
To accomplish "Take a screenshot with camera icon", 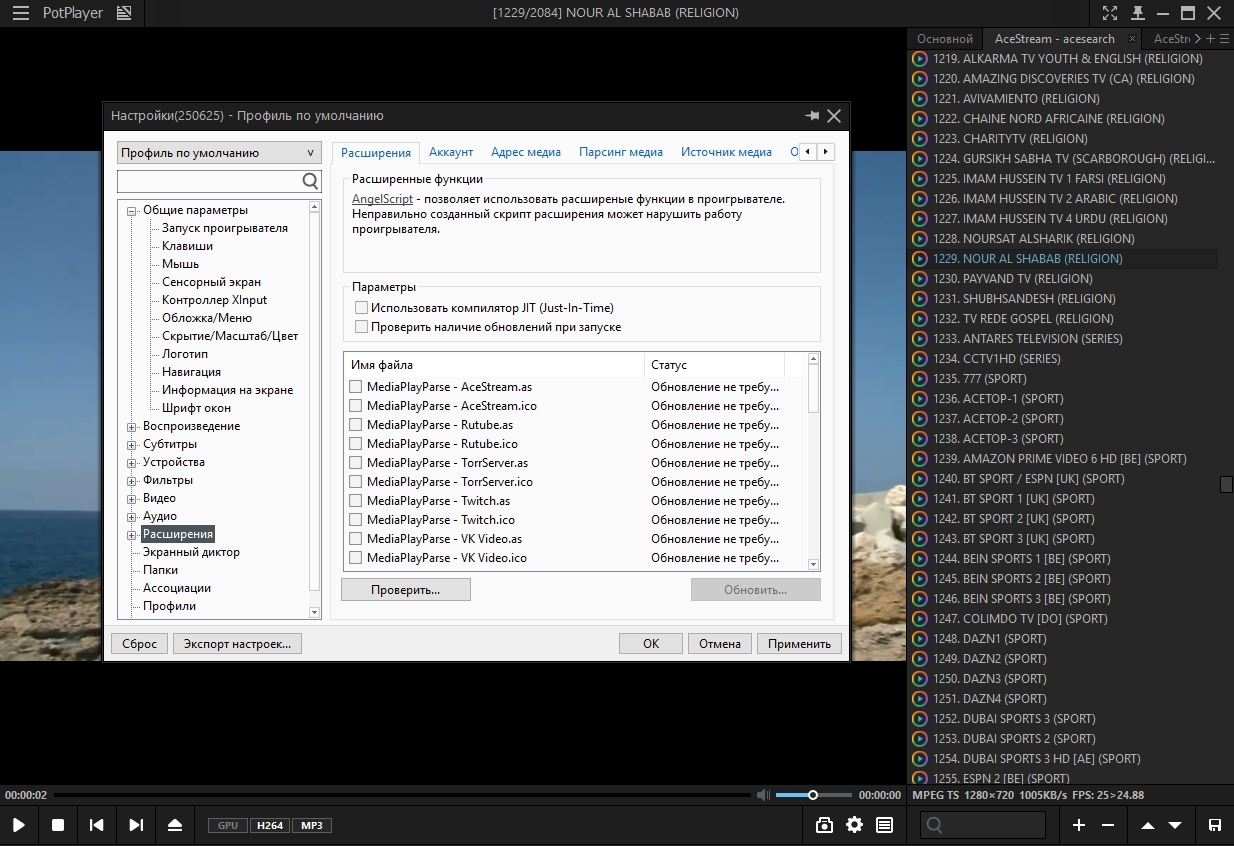I will pyautogui.click(x=824, y=825).
